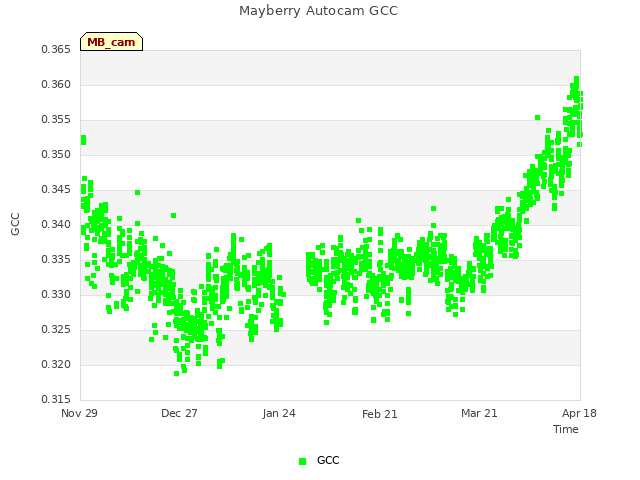Click the Nov 29 x-axis label
Screen dimensions: 640x480
tap(79, 413)
